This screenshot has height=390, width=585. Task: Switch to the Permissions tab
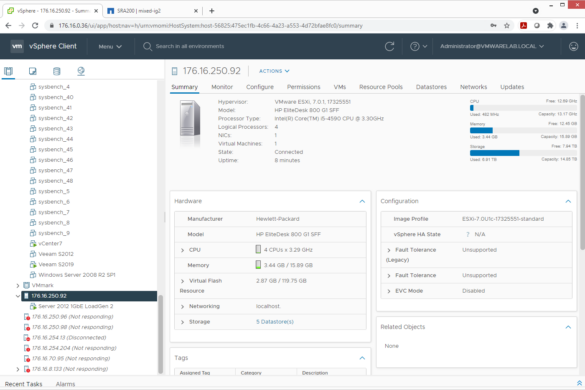(303, 87)
